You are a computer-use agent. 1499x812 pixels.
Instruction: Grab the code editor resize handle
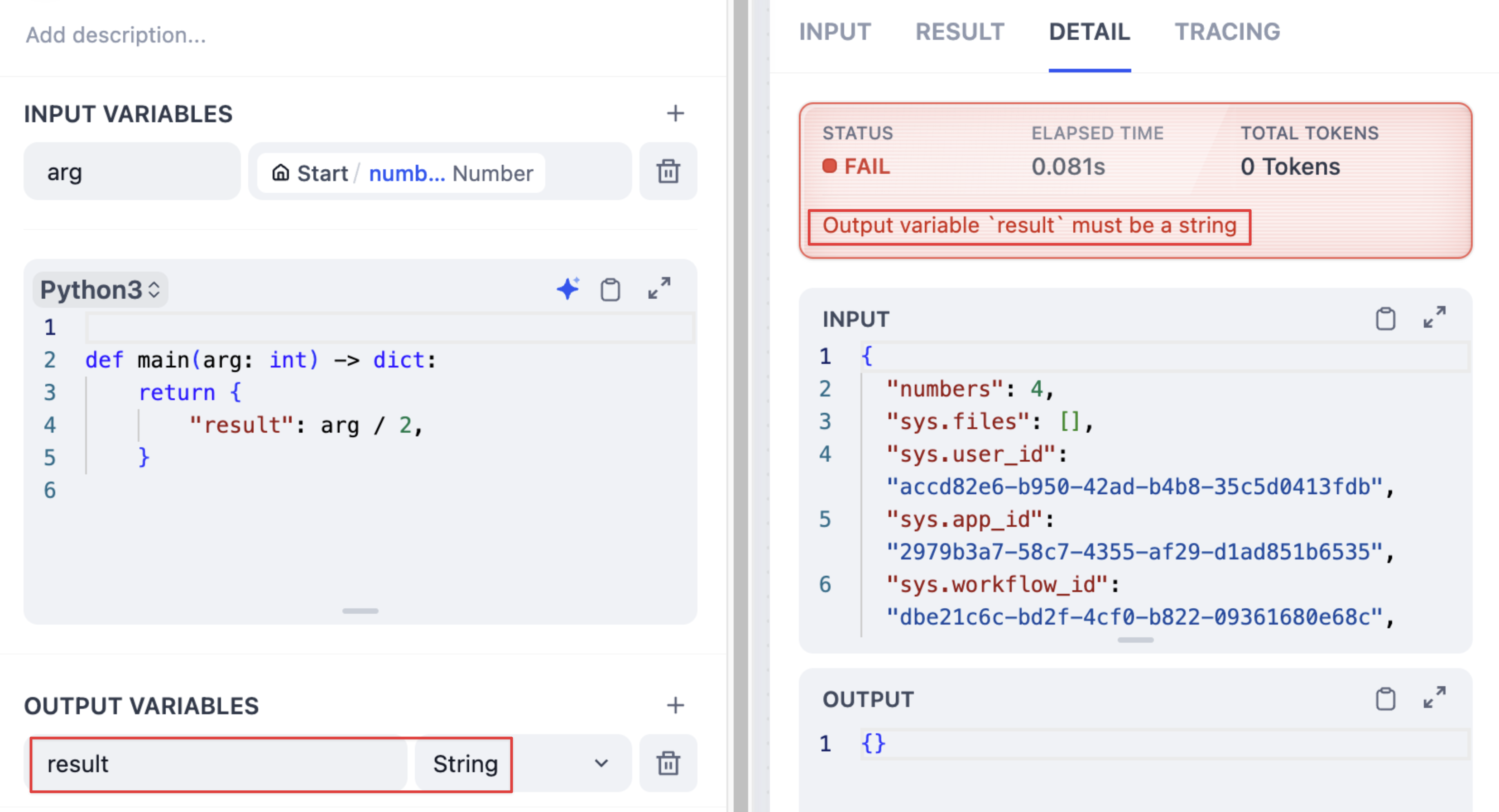[x=360, y=611]
